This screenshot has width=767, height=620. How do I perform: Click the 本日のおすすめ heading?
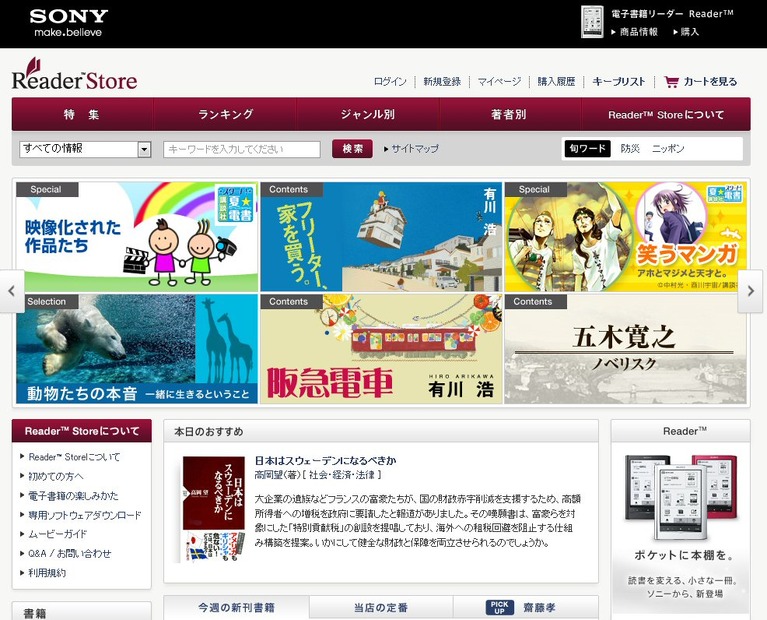coord(209,432)
